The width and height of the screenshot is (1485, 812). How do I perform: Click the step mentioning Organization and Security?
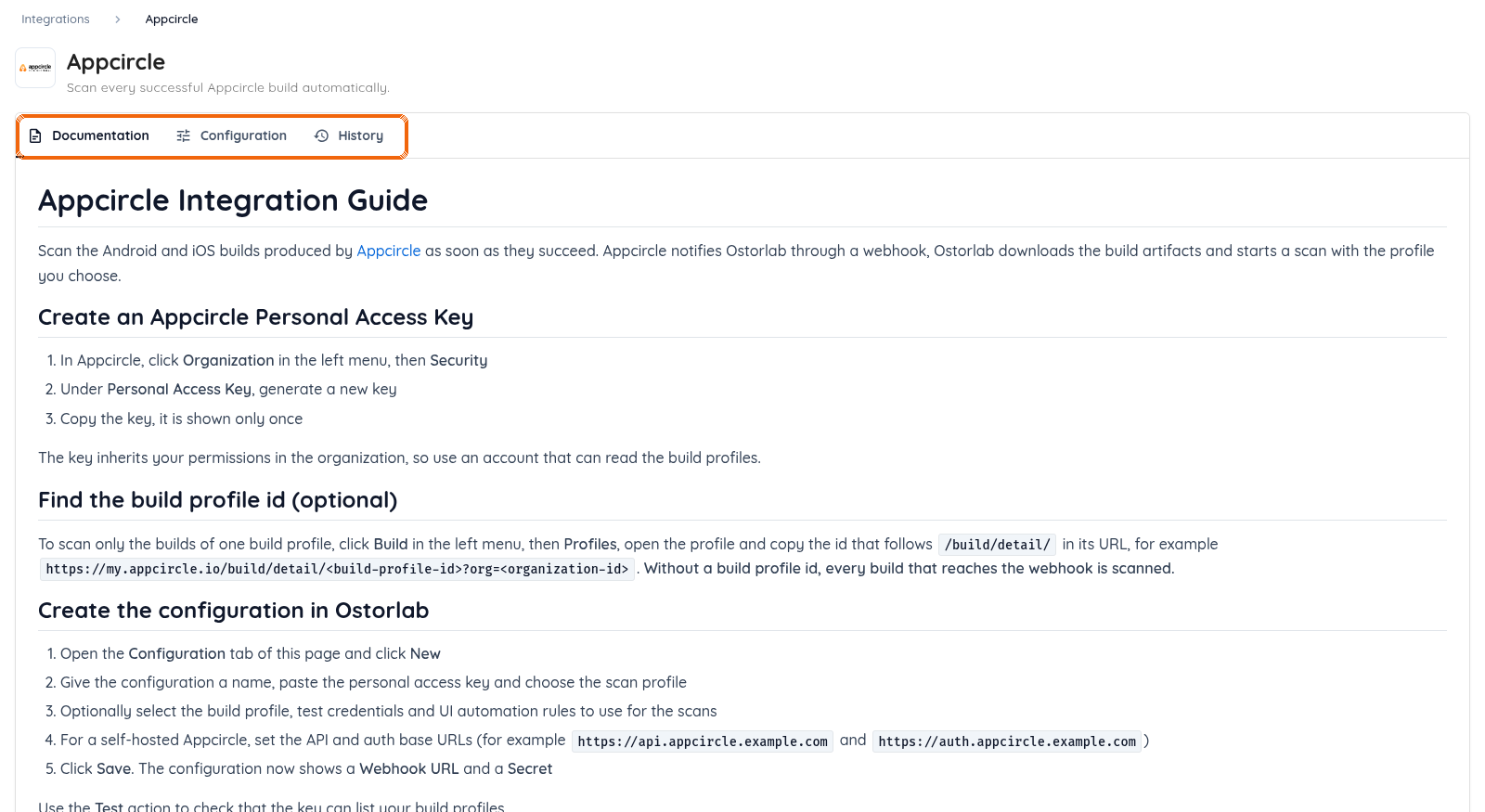(274, 361)
